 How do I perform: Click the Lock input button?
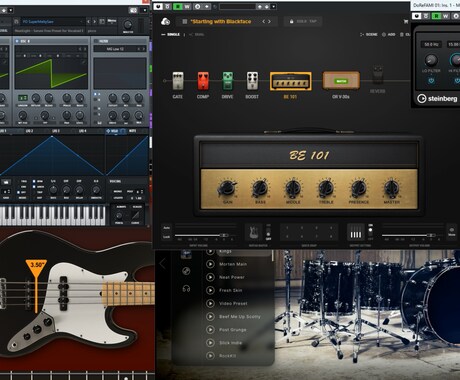[x=166, y=237]
